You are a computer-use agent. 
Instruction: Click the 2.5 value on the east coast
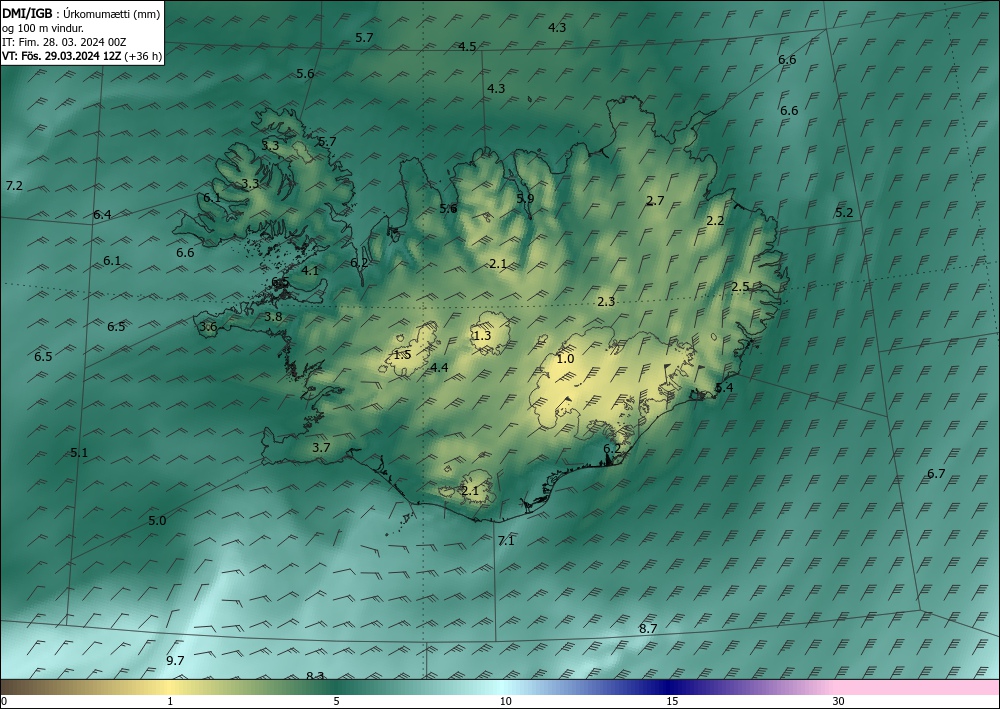click(x=740, y=286)
